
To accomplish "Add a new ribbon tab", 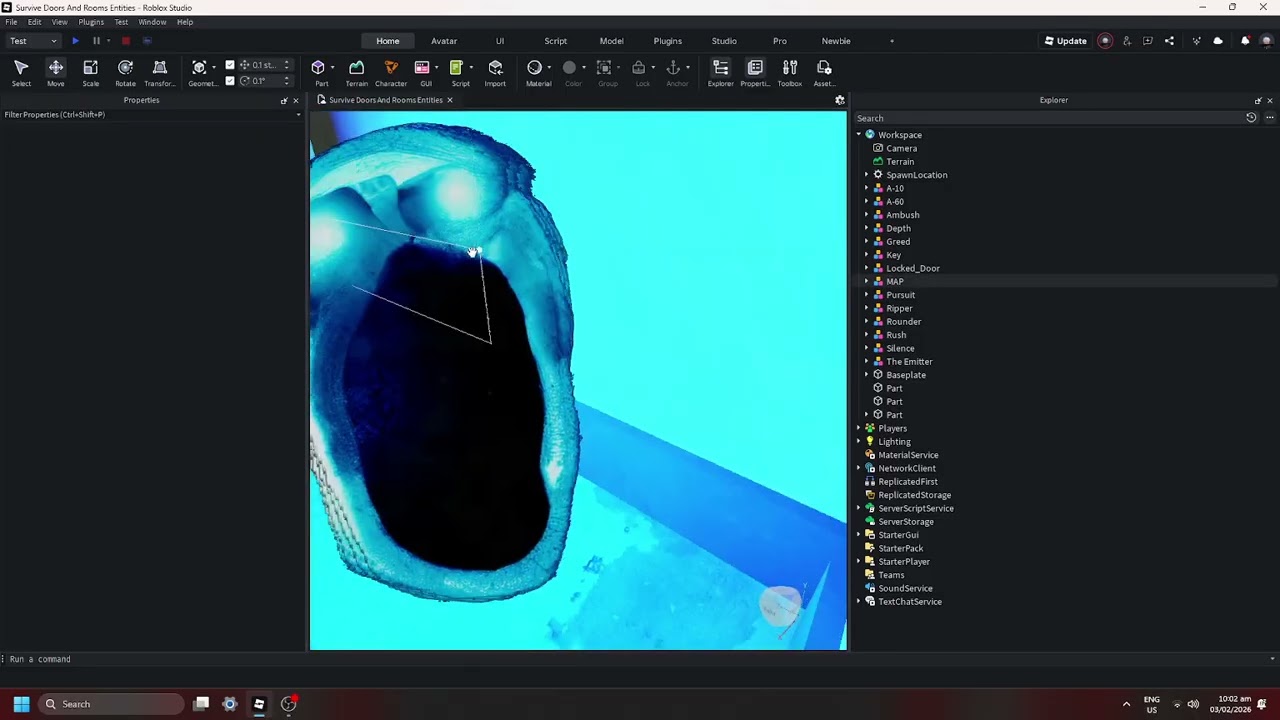I will coord(892,41).
